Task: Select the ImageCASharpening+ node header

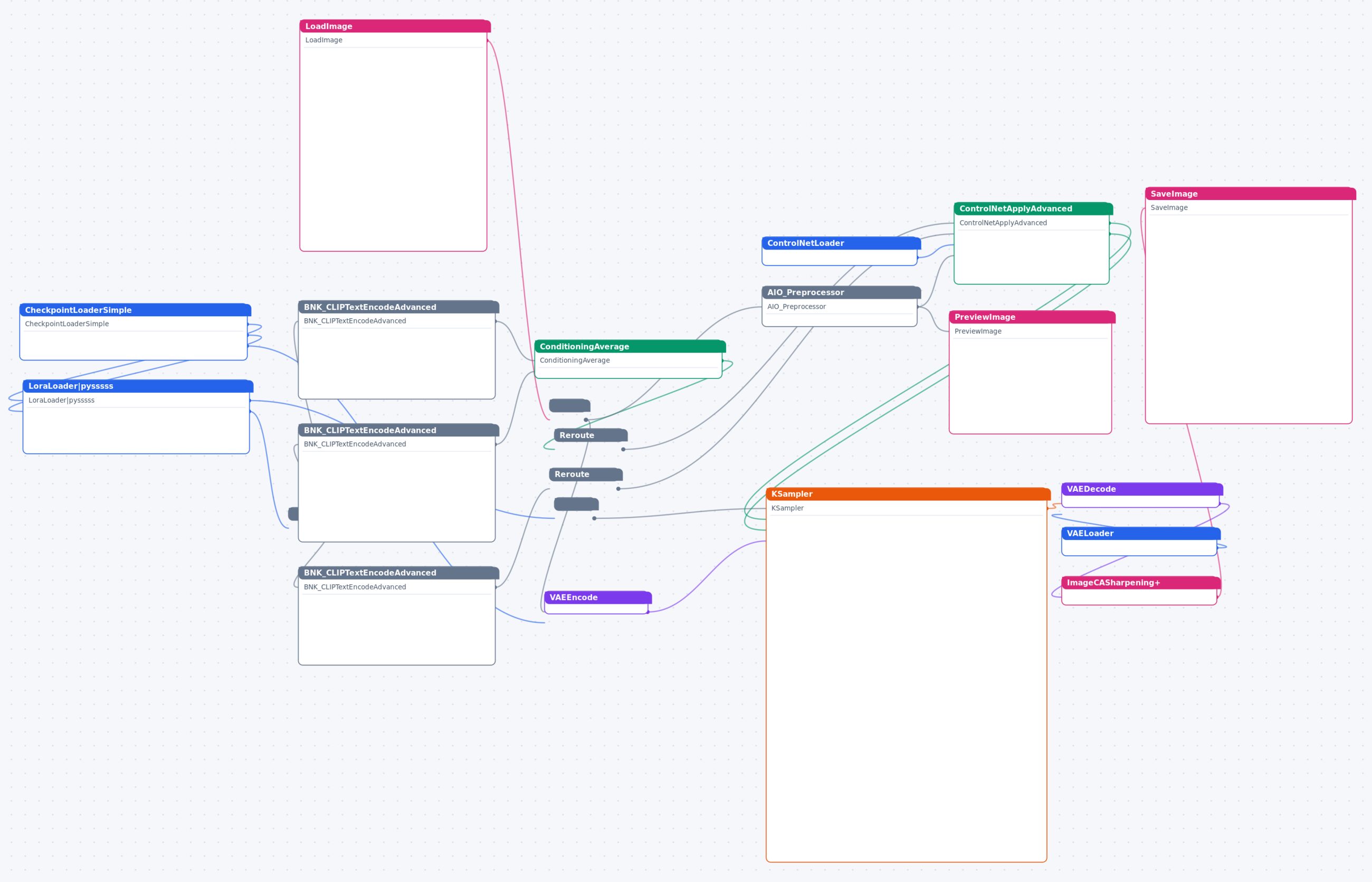Action: [x=1141, y=583]
